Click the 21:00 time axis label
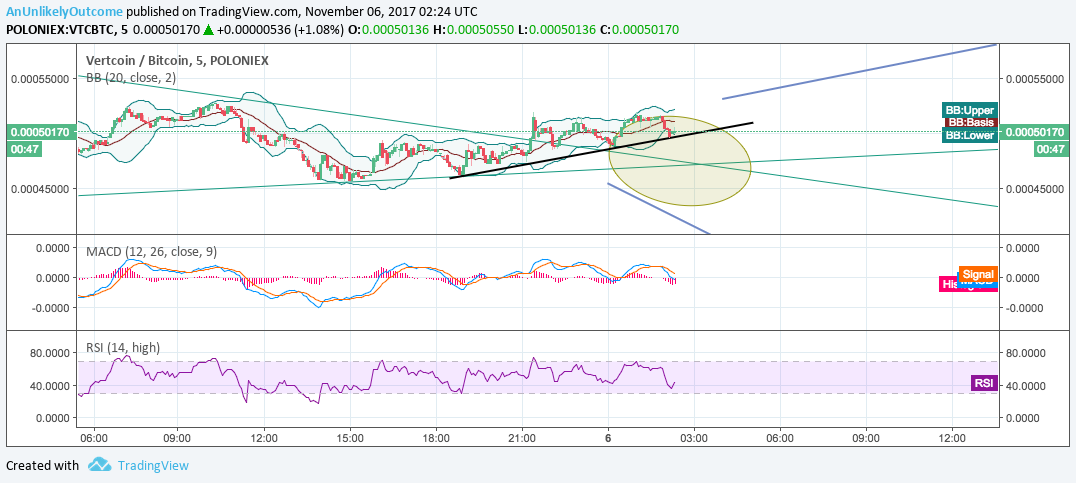Image resolution: width=1076 pixels, height=483 pixels. pyautogui.click(x=522, y=437)
